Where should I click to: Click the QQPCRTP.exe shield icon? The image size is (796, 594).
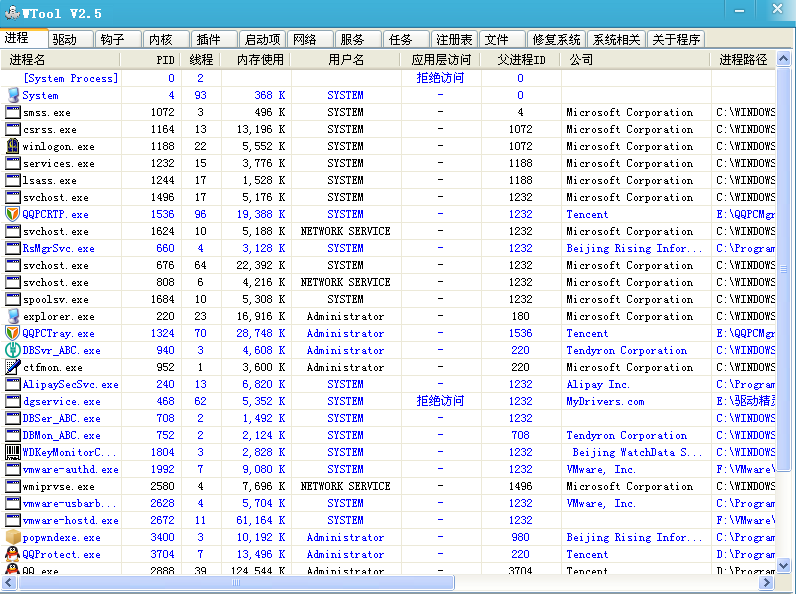pos(13,214)
